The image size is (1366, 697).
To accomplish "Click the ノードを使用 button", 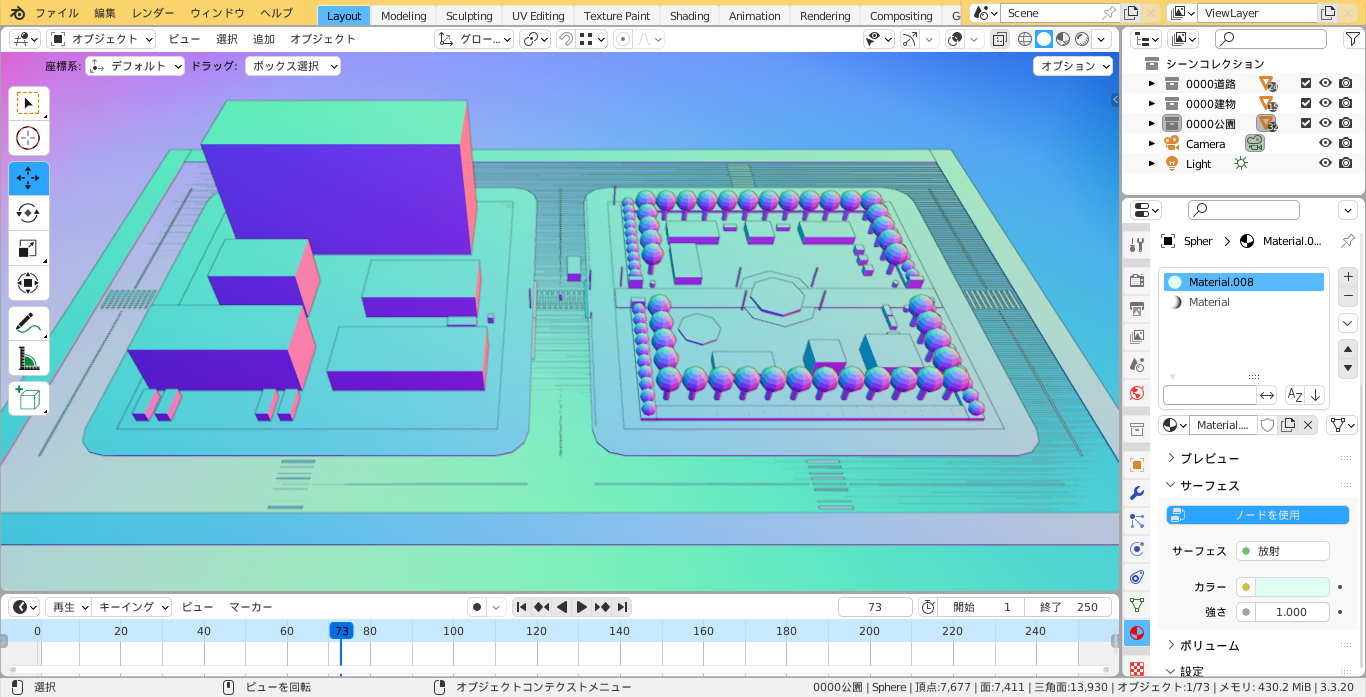I will pos(1257,515).
